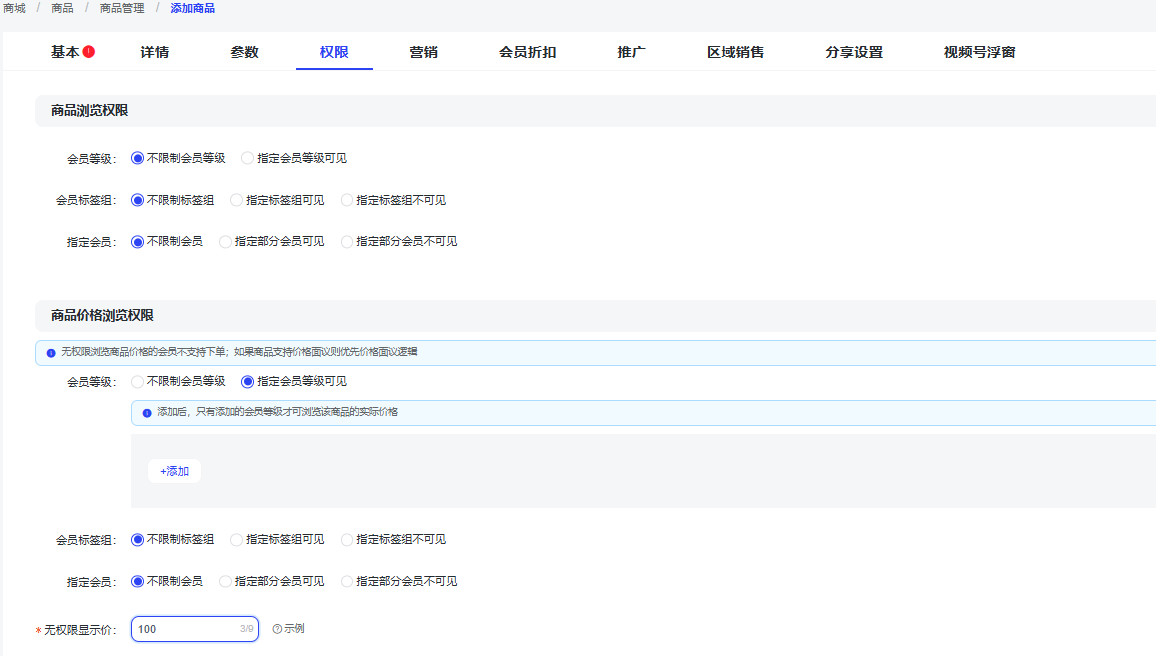This screenshot has height=656, width=1156.
Task: Open the 营销 tab
Action: [x=423, y=52]
